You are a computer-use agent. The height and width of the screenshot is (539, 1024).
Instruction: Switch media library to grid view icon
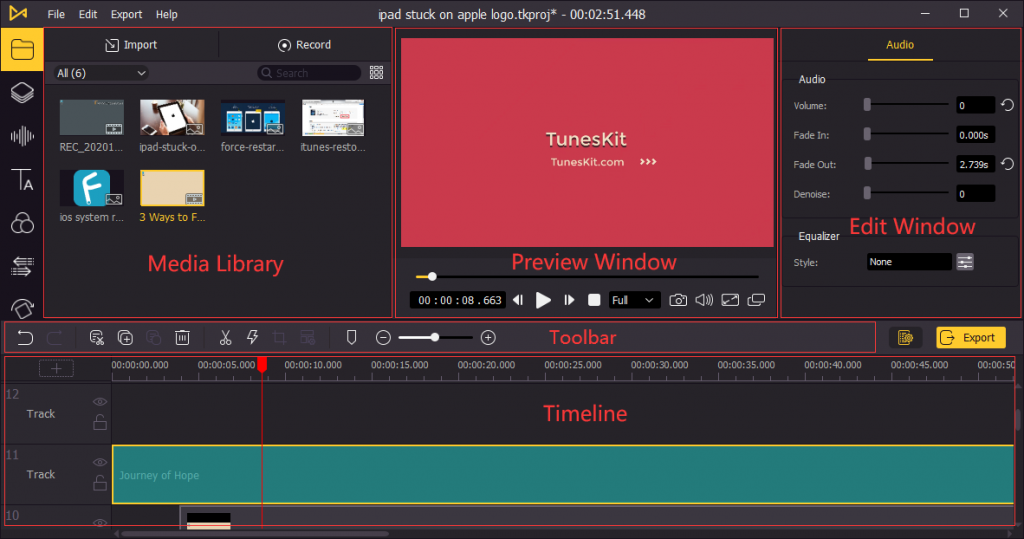pyautogui.click(x=377, y=73)
